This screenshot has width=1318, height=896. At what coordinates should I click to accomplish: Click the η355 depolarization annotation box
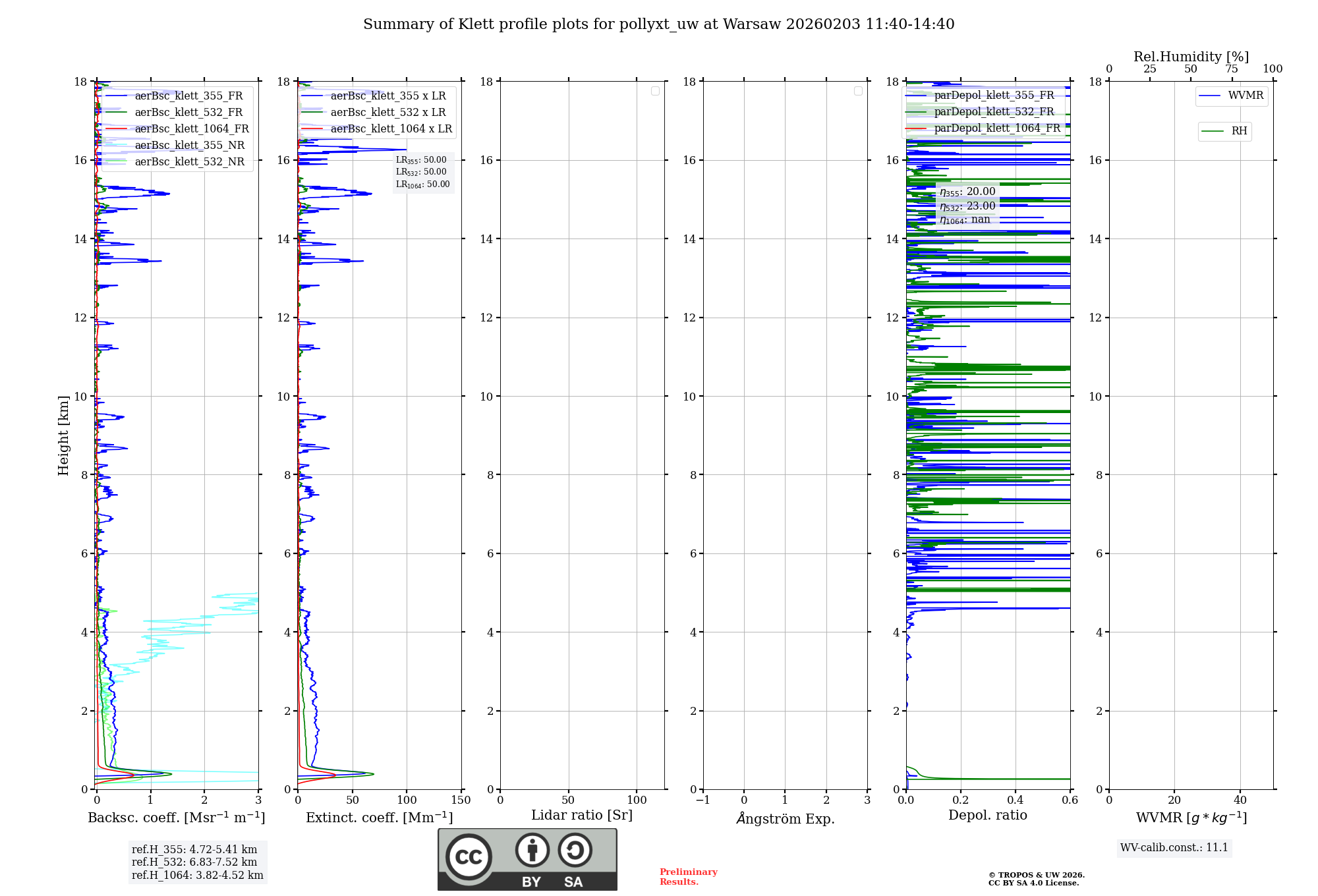tap(967, 192)
